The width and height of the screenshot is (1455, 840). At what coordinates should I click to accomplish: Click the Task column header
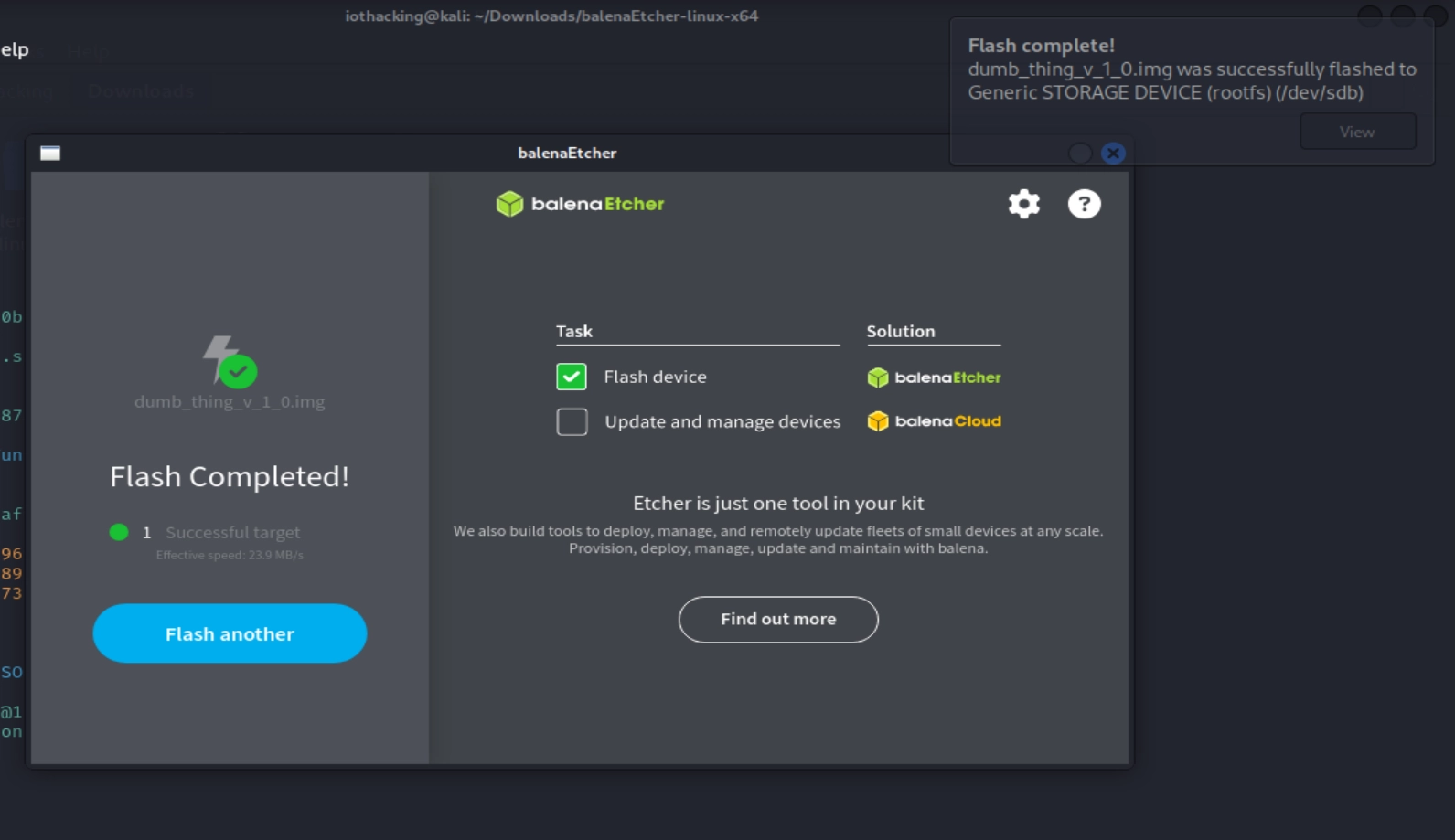[x=574, y=331]
